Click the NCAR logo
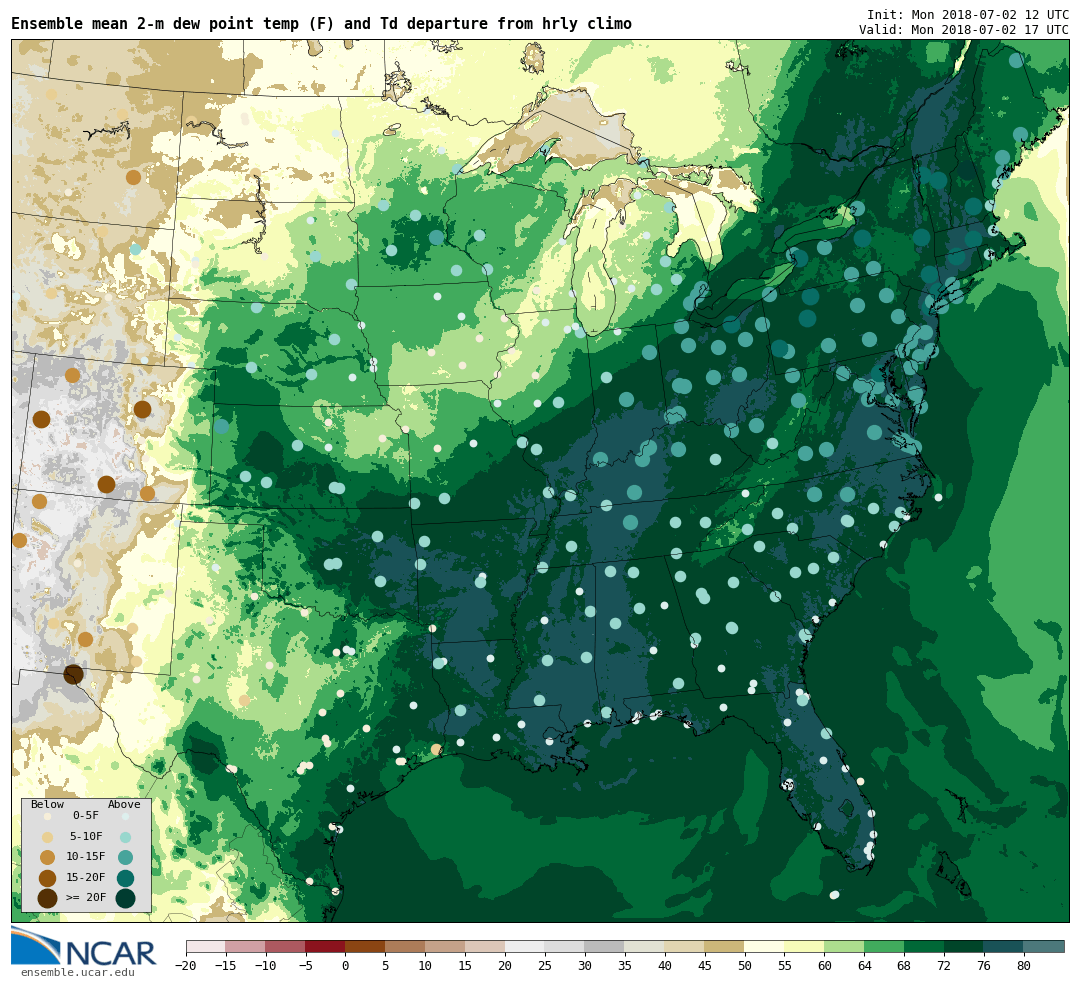This screenshot has height=985, width=1080. click(83, 946)
